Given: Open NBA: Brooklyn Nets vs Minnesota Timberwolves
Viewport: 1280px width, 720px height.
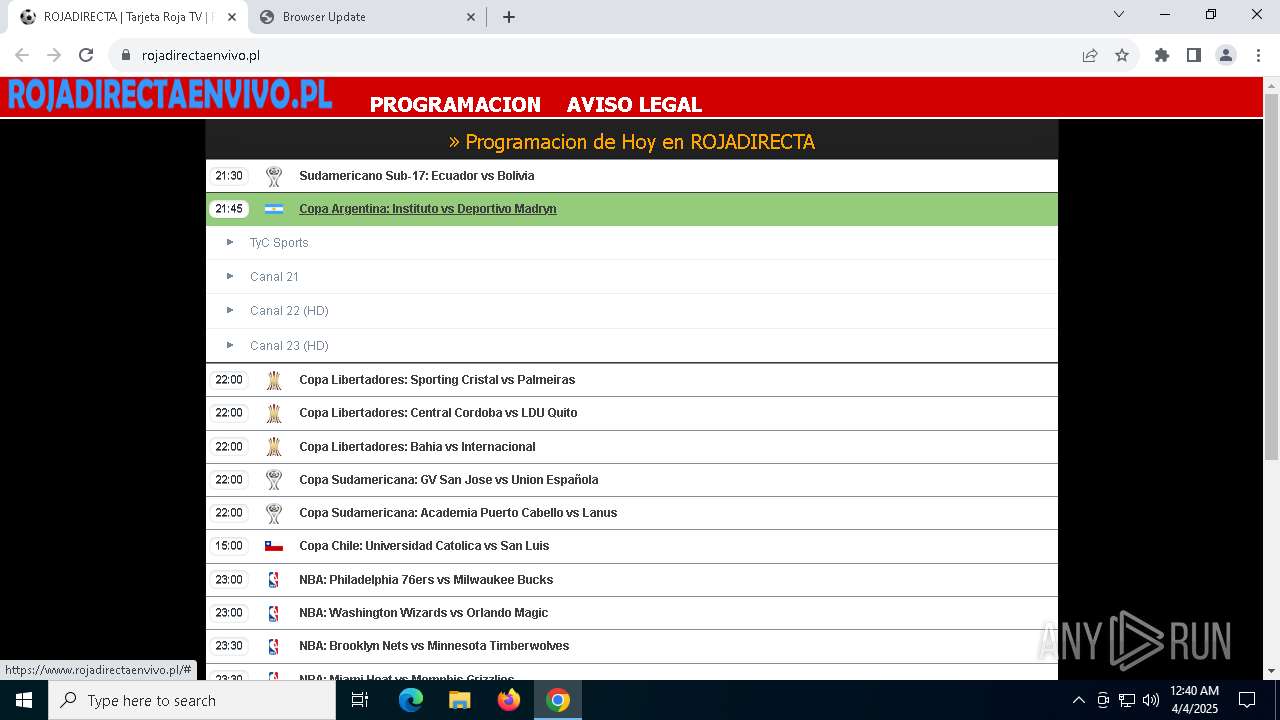Looking at the screenshot, I should [x=434, y=646].
